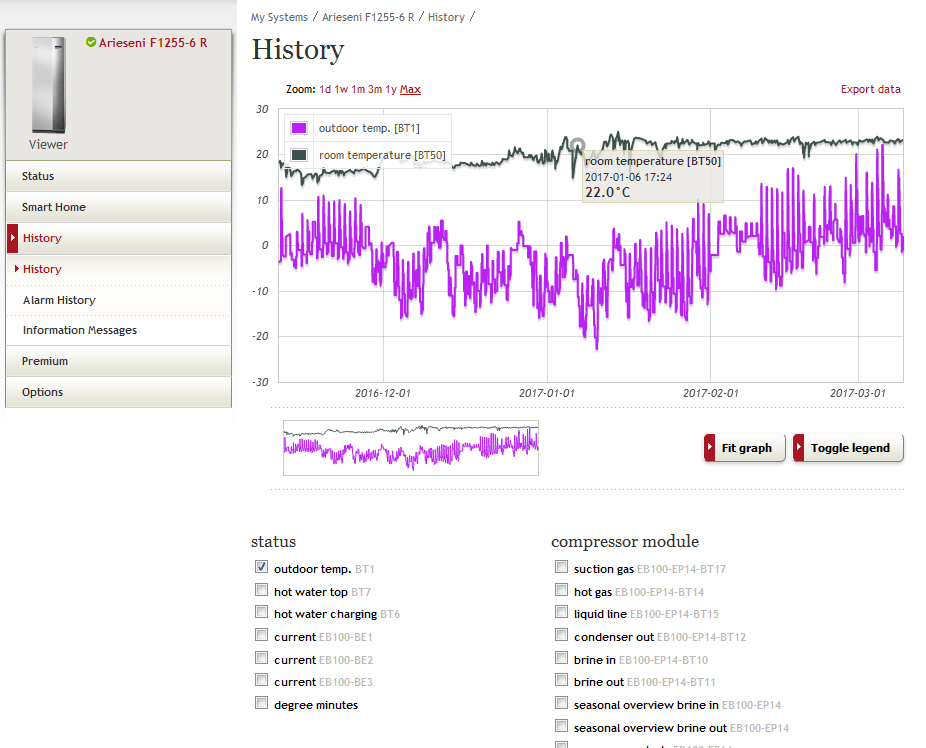
Task: Click the heat pump device image
Action: tap(48, 85)
